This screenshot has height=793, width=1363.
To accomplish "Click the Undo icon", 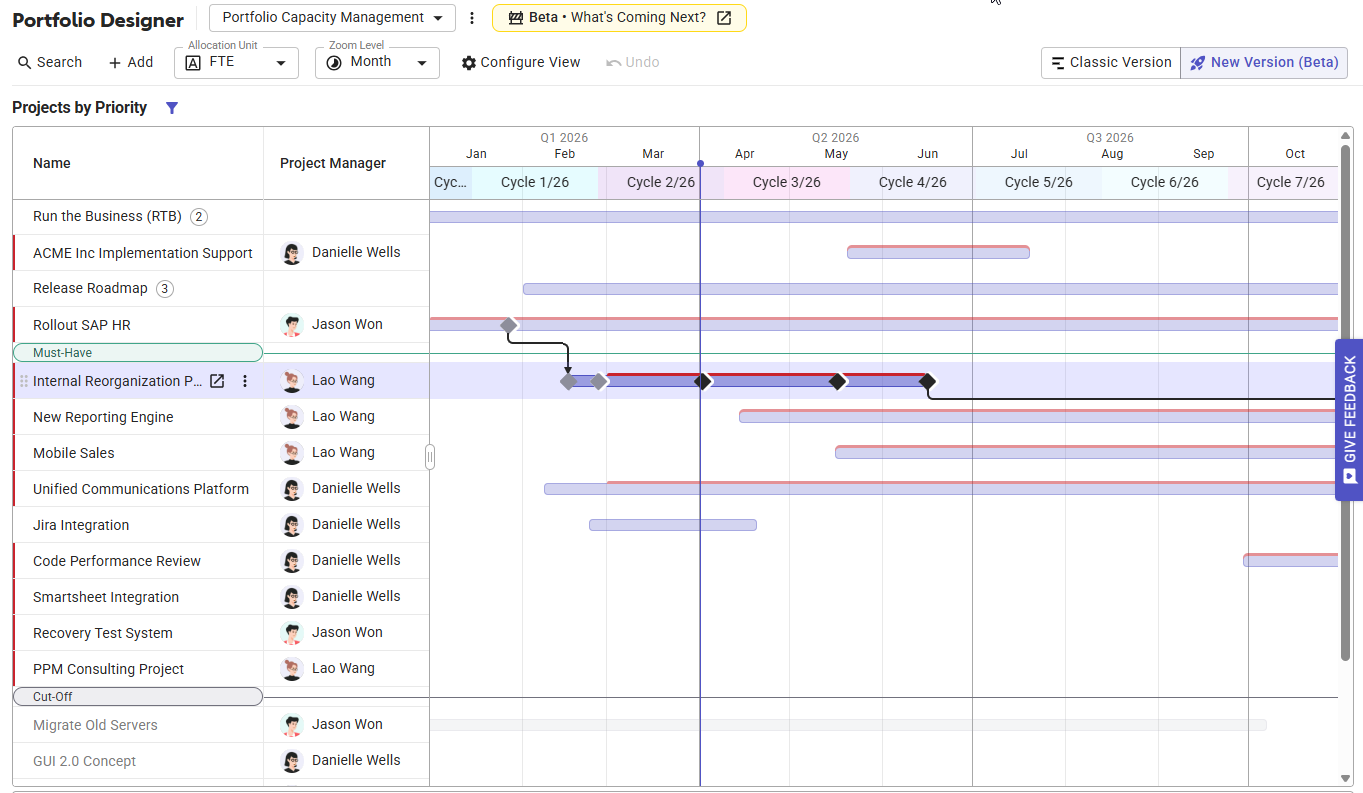I will point(631,62).
